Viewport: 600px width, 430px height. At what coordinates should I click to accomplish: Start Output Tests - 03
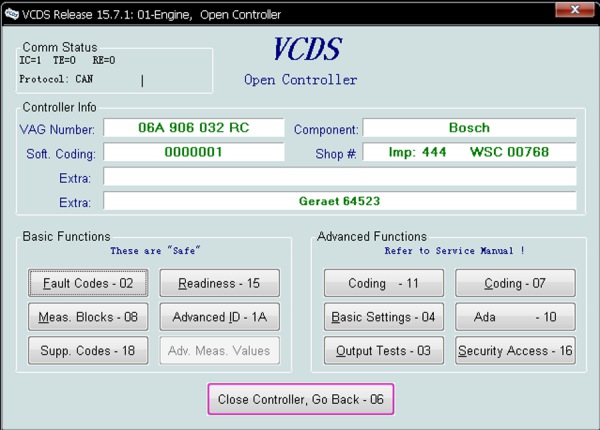[383, 351]
